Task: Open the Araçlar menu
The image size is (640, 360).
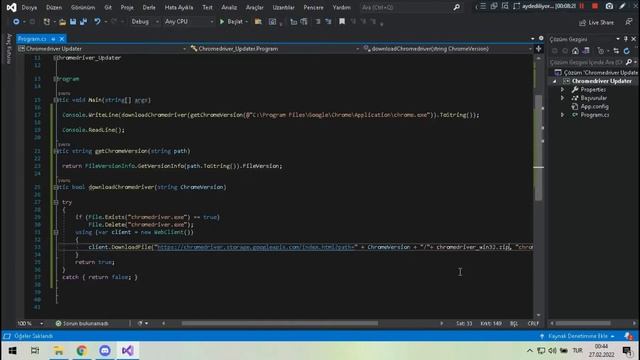Action: coord(254,7)
